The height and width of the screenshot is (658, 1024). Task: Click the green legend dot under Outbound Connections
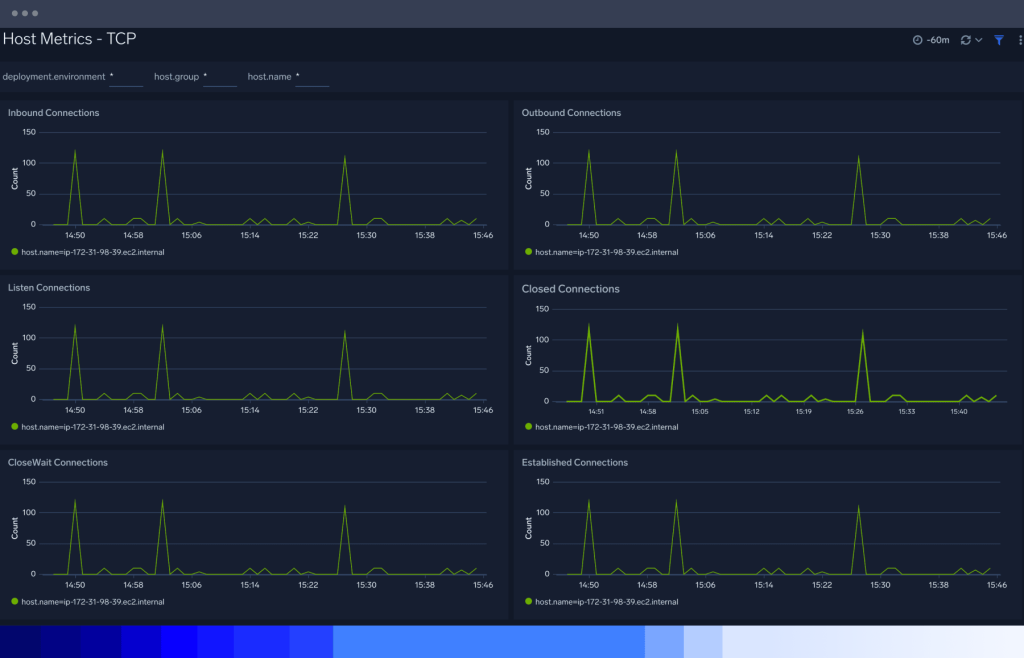click(528, 252)
